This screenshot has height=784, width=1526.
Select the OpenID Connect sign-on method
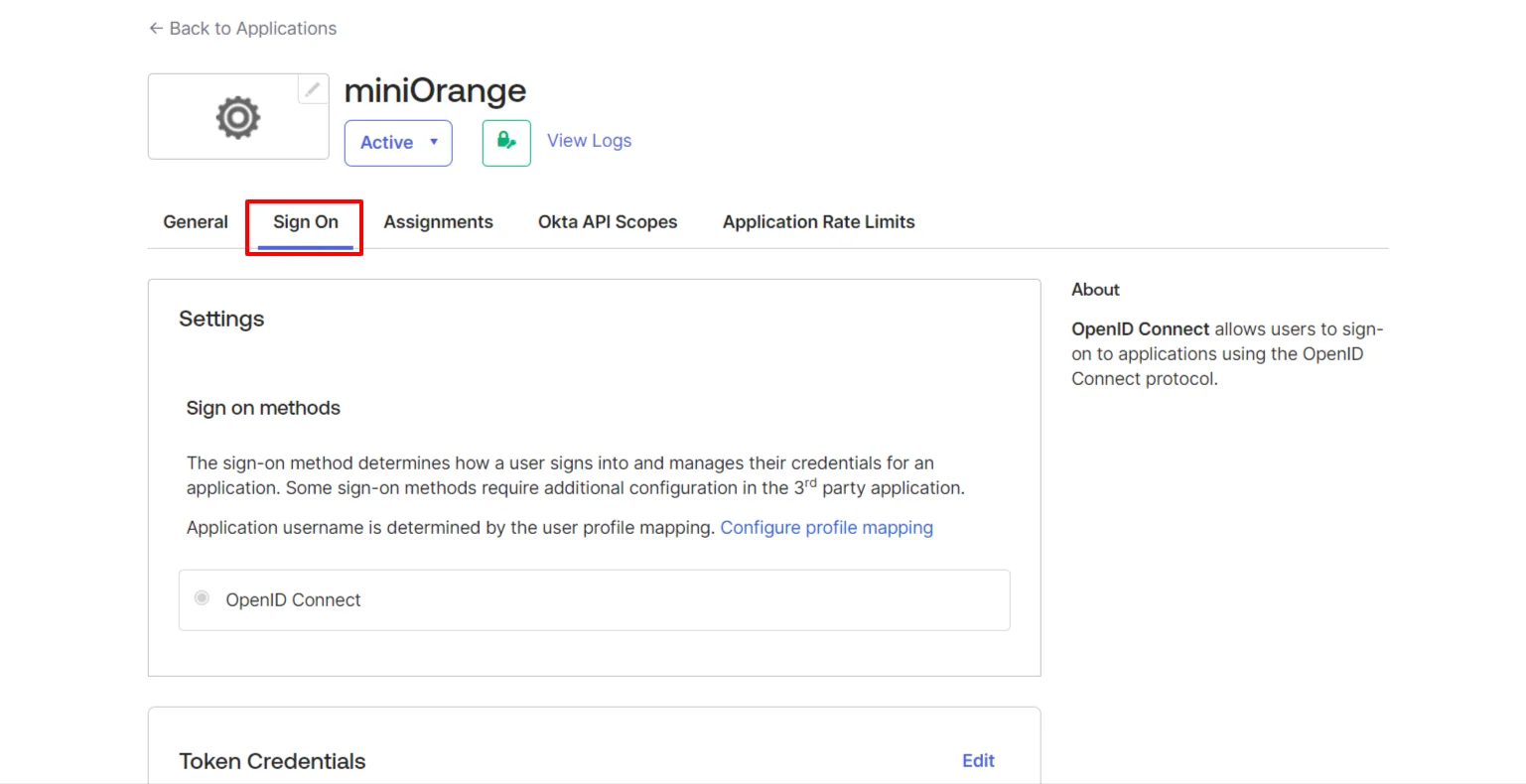[202, 597]
